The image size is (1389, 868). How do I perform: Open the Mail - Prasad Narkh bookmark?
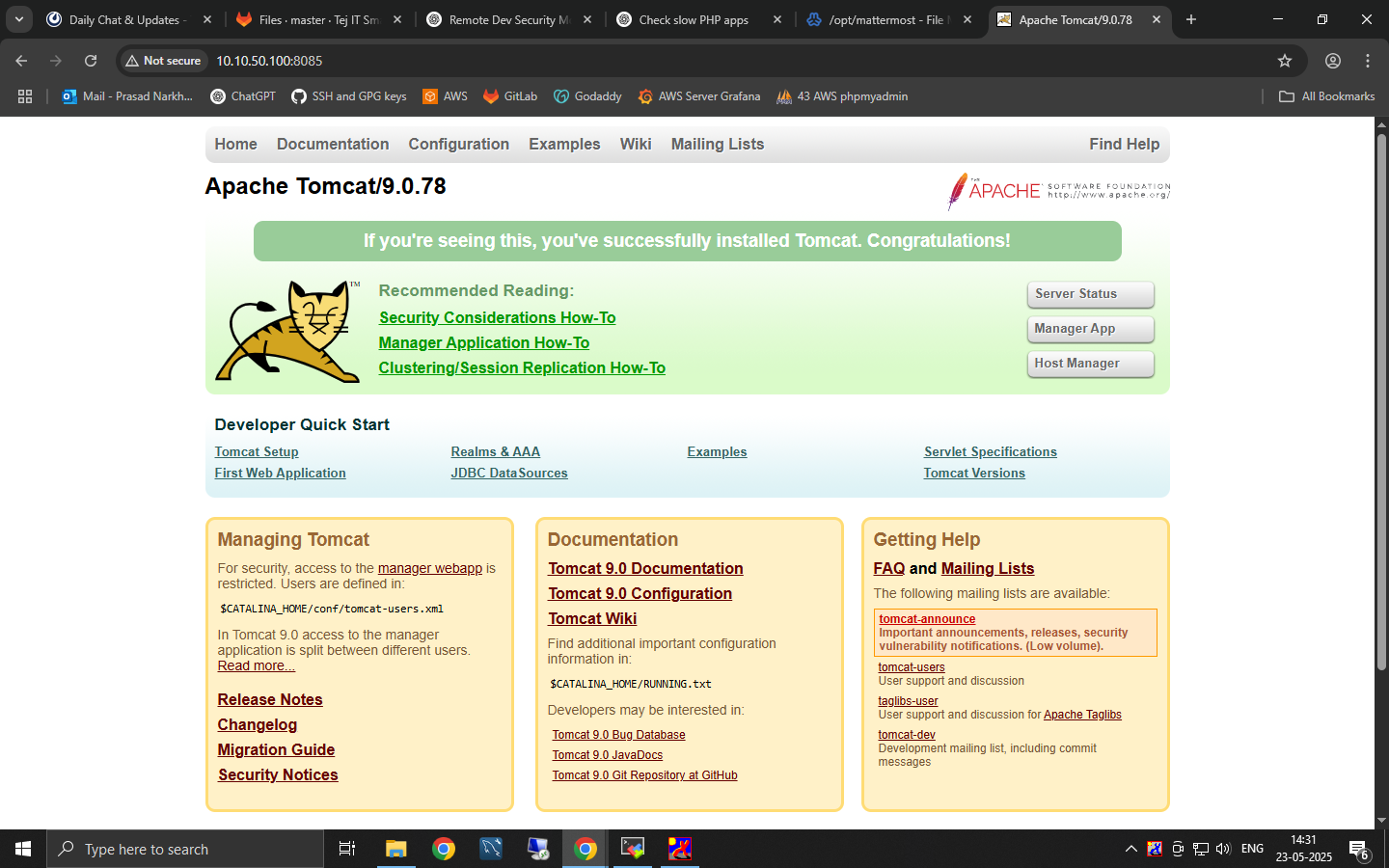pos(127,96)
